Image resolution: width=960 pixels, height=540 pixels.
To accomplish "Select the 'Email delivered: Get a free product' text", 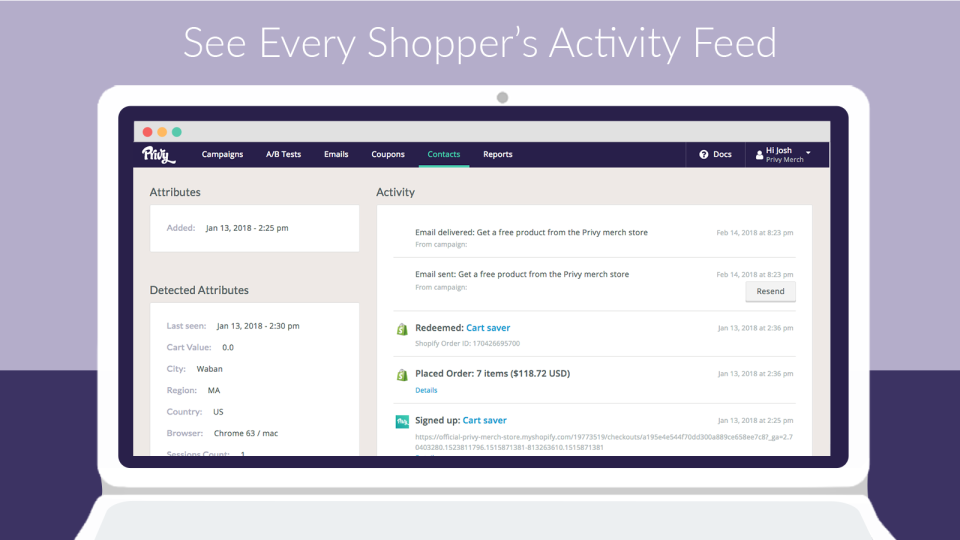I will click(x=531, y=232).
